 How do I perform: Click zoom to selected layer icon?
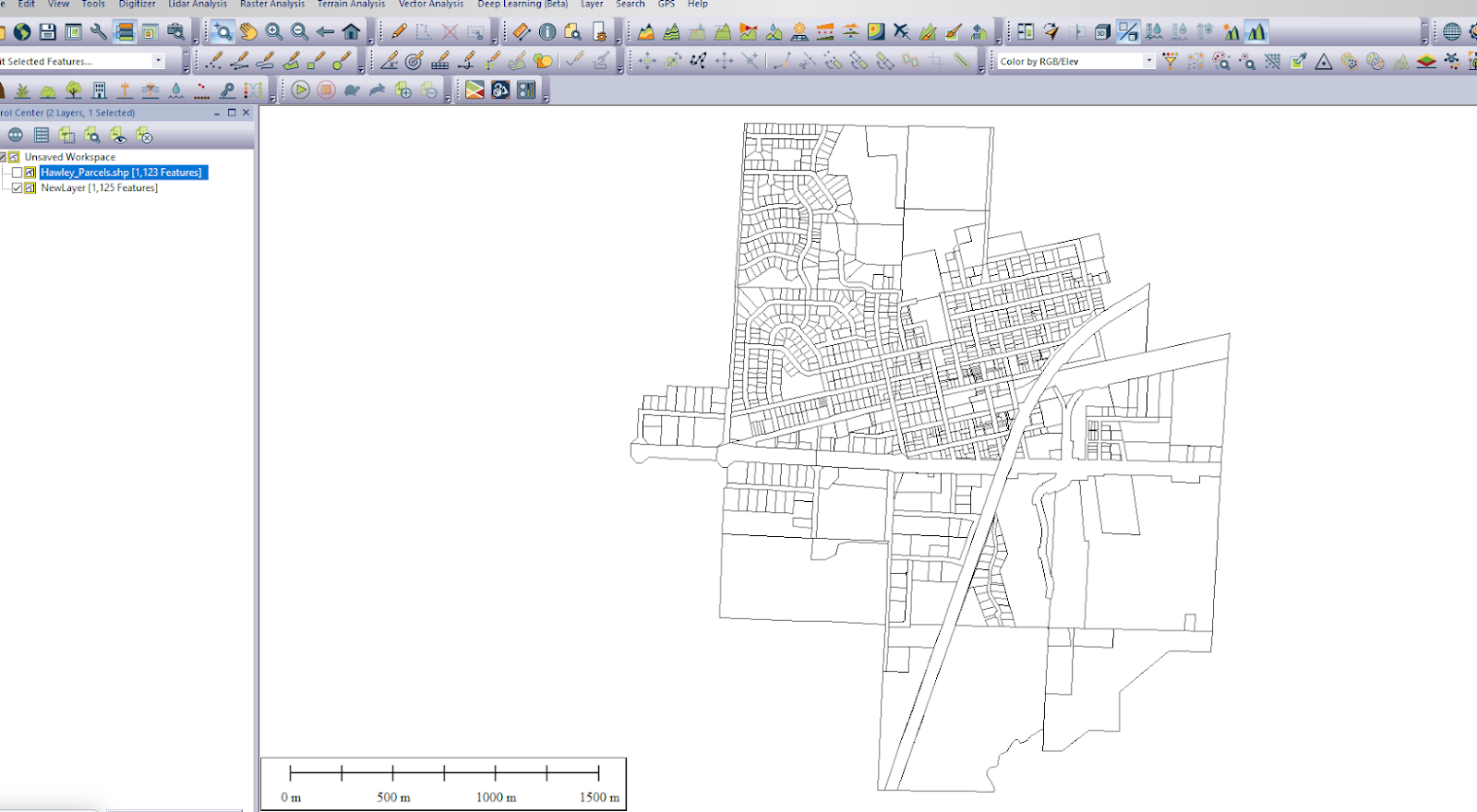[92, 136]
